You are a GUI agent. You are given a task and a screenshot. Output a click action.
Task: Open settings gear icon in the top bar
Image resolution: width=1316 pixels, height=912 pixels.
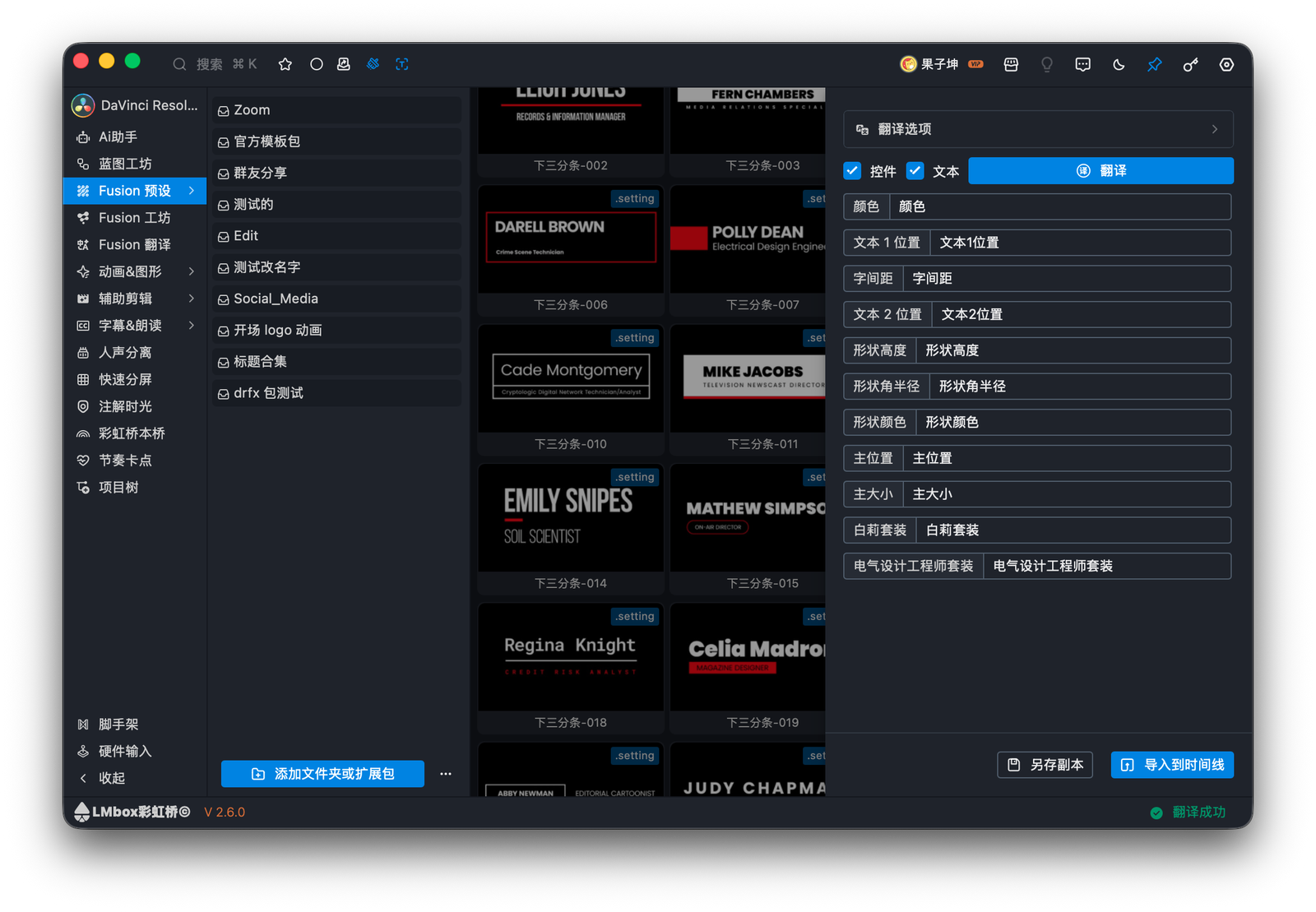pyautogui.click(x=1226, y=64)
